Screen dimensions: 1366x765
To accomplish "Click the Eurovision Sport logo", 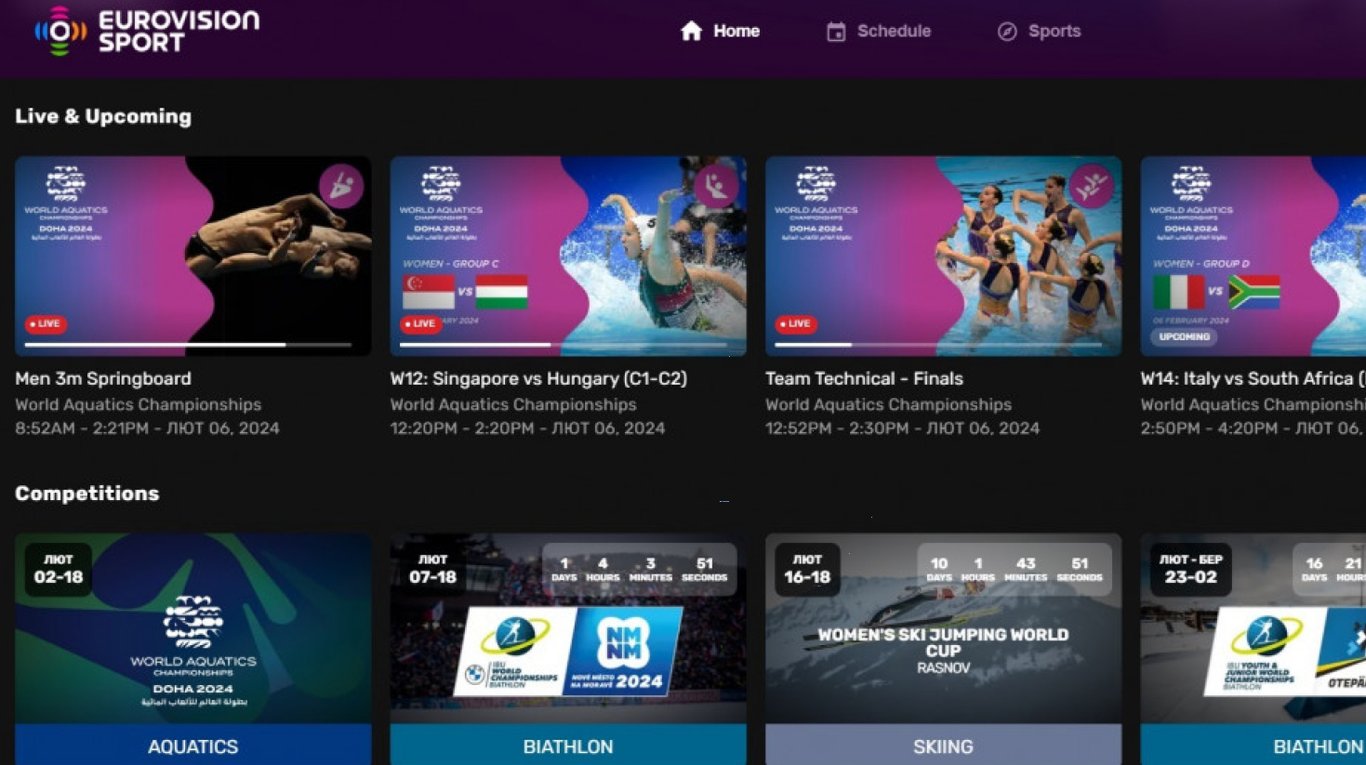I will (147, 31).
